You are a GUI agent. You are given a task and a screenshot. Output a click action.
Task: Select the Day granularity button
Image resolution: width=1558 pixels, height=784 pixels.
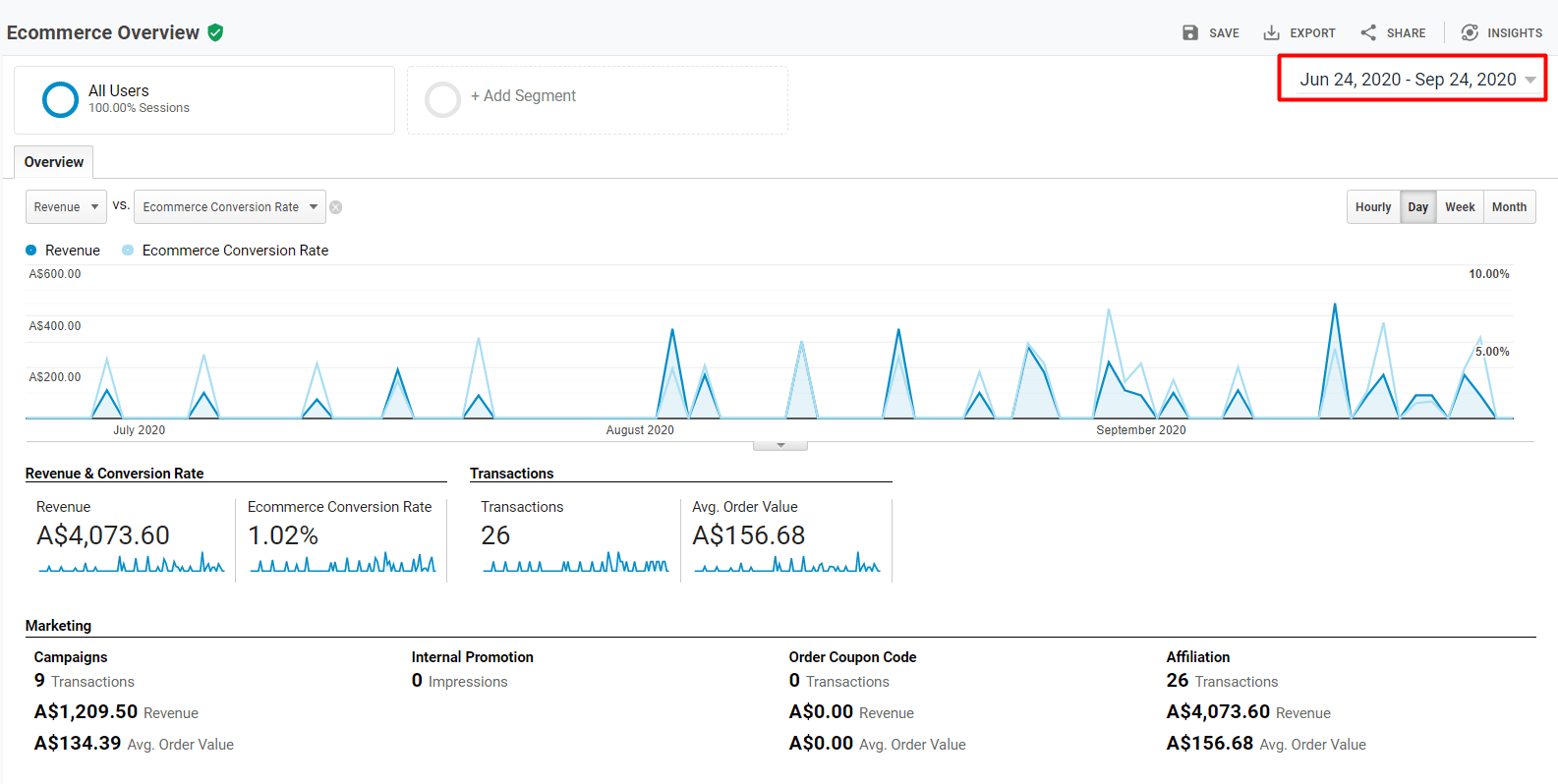tap(1417, 207)
